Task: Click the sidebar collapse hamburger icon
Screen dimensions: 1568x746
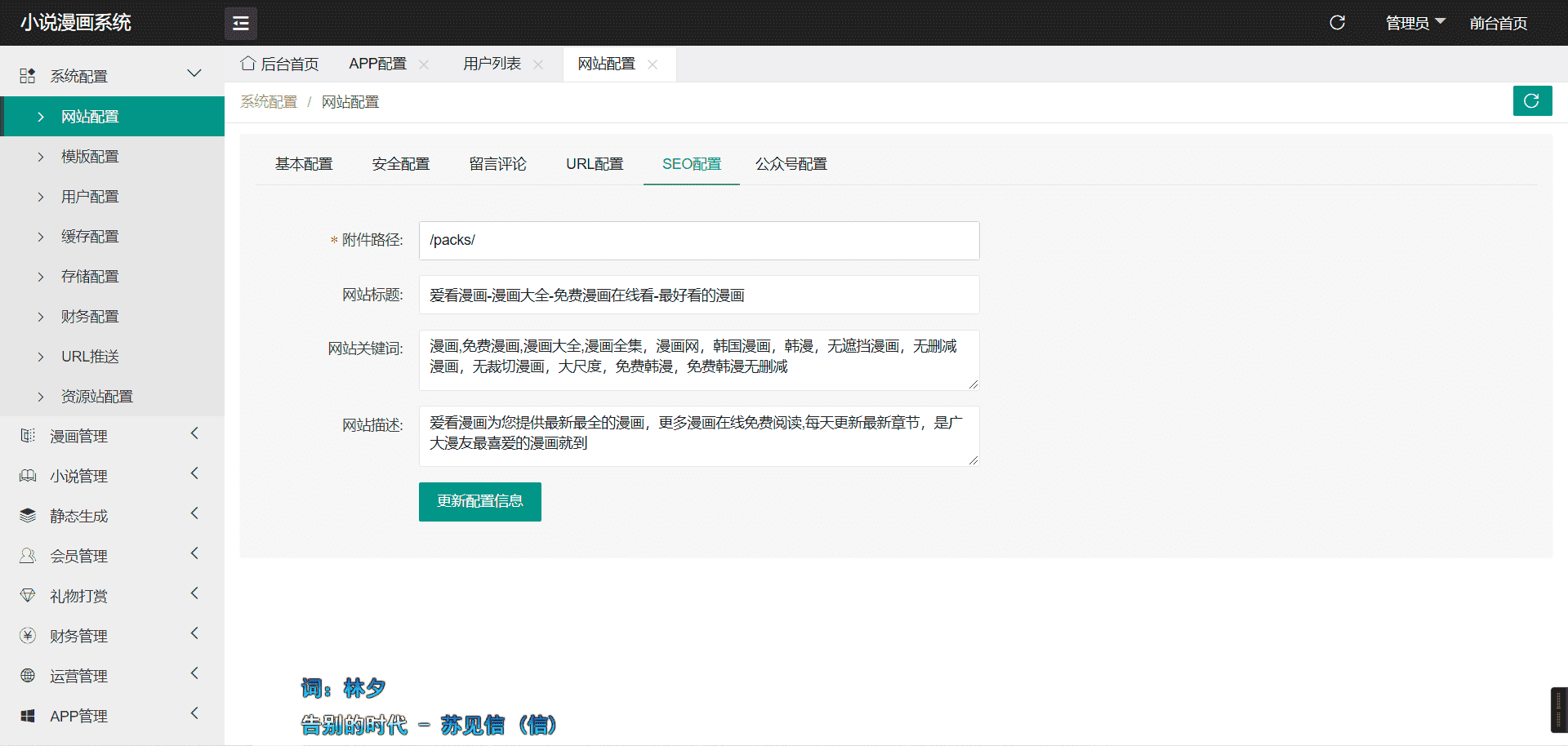Action: pos(240,24)
